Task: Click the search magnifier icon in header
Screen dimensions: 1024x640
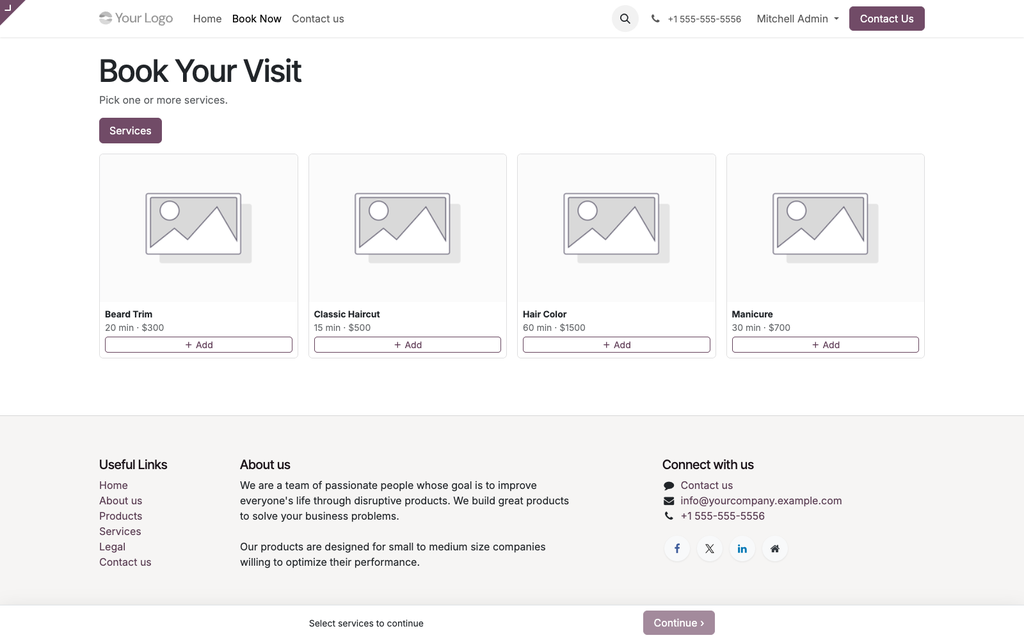Action: tap(625, 19)
